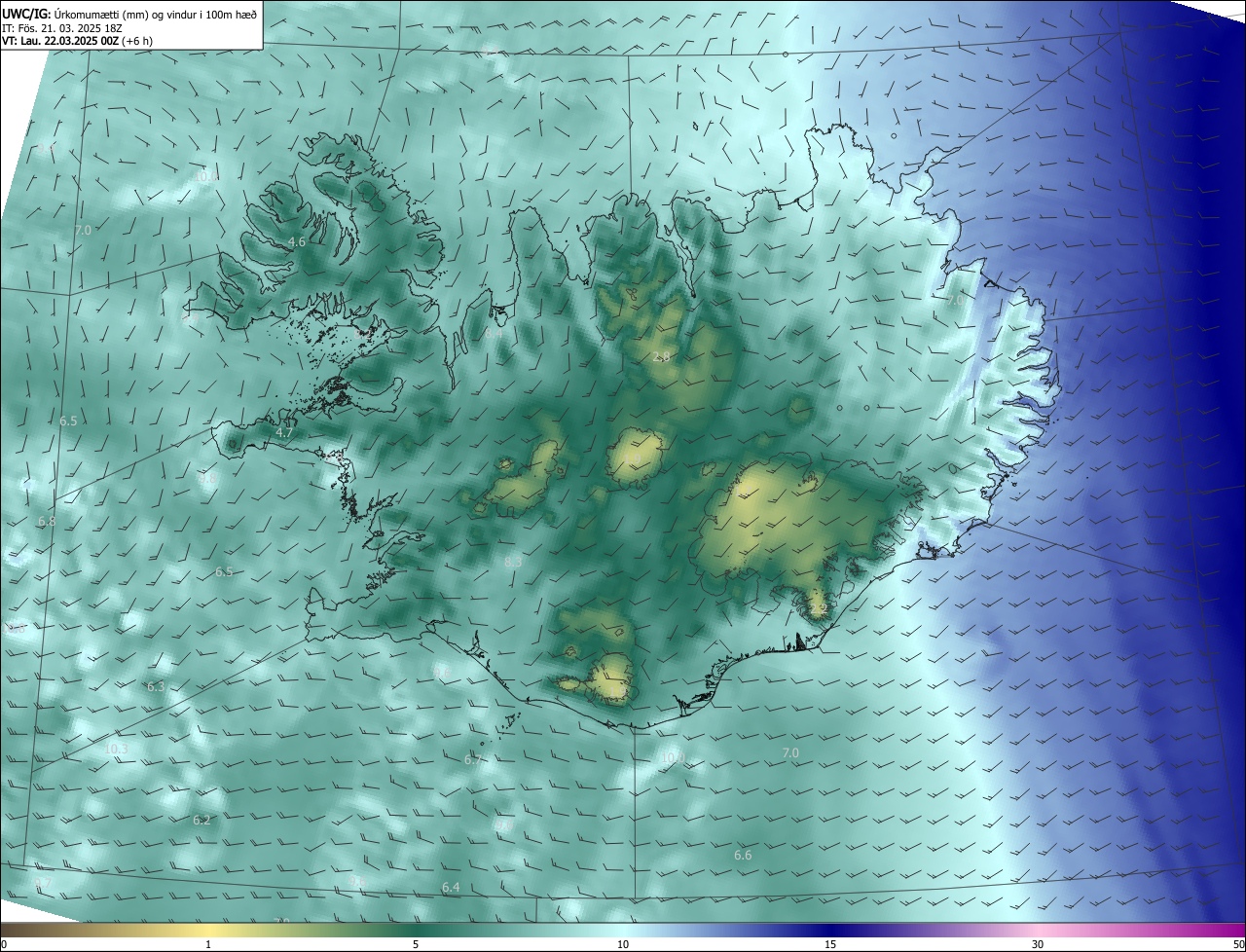This screenshot has height=952, width=1246.
Task: Click the 1 tick on color scale
Action: (208, 944)
